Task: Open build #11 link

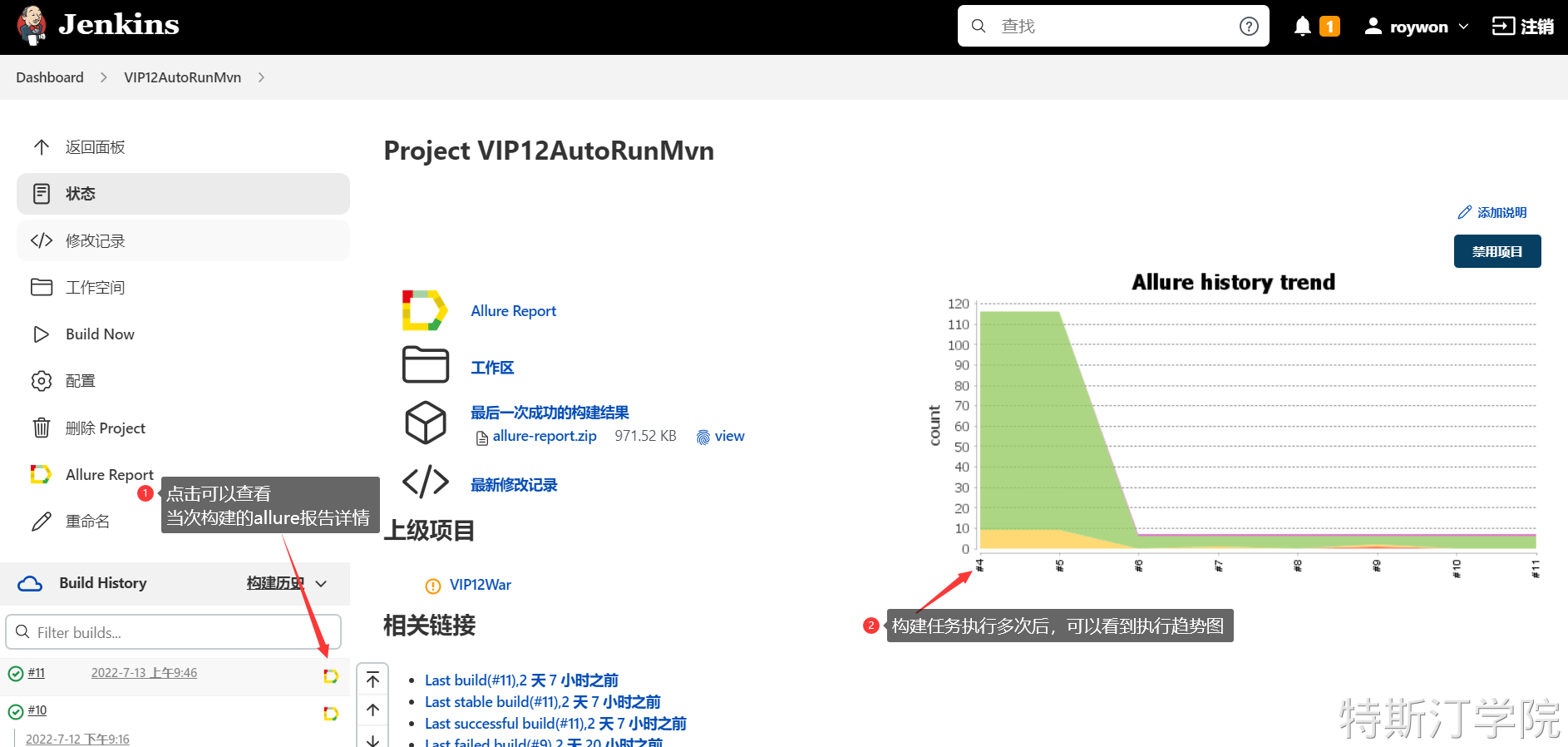Action: click(37, 673)
